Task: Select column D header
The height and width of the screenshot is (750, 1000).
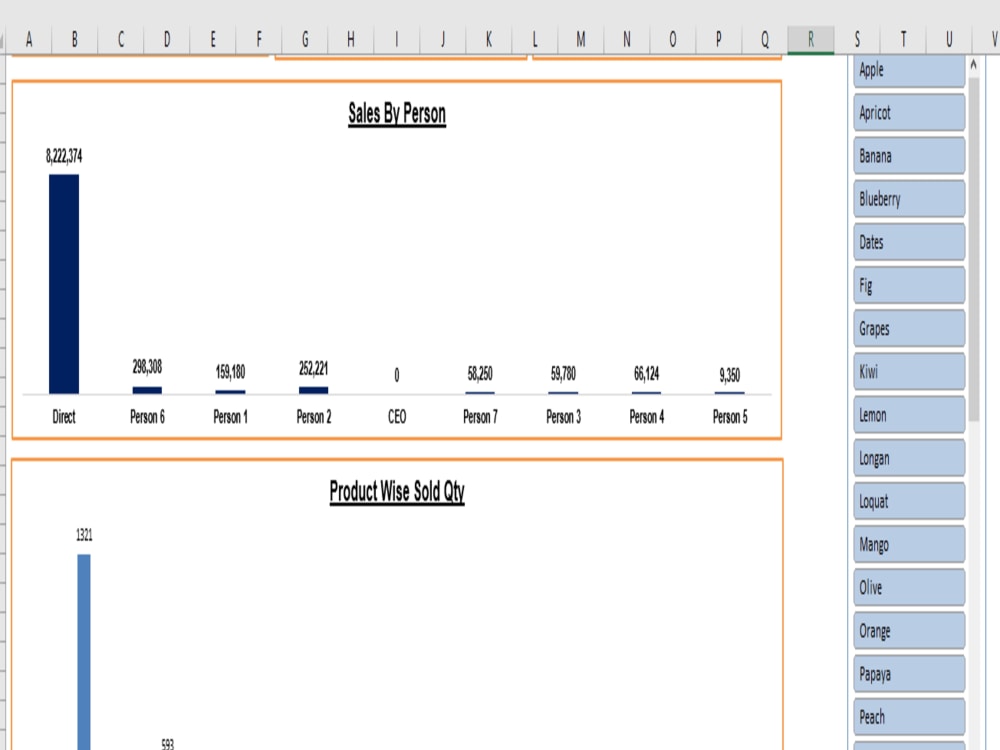Action: click(x=166, y=40)
